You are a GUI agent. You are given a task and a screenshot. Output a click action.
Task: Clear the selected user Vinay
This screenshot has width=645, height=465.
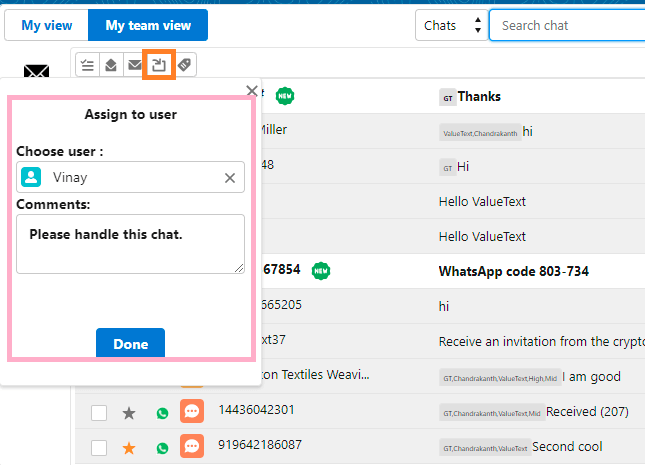tap(230, 178)
